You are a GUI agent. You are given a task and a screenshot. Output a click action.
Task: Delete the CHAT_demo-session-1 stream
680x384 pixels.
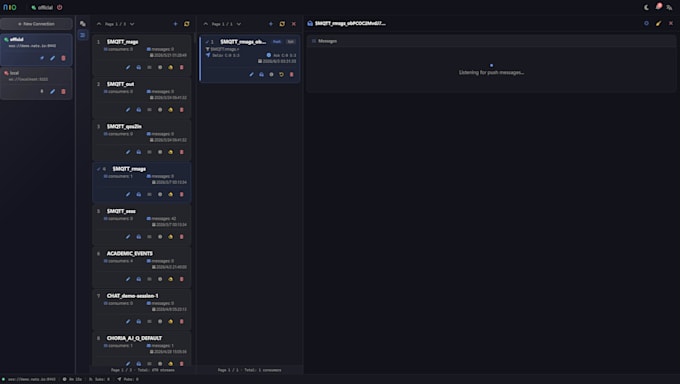click(x=182, y=322)
